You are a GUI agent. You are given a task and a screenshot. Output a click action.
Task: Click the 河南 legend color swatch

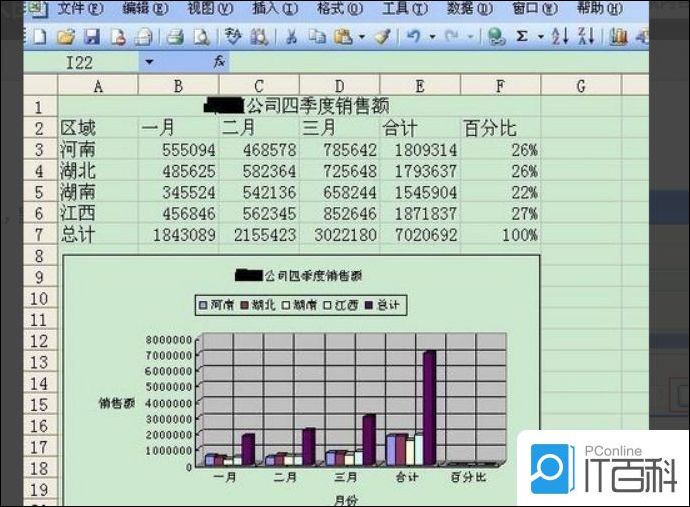coord(203,305)
